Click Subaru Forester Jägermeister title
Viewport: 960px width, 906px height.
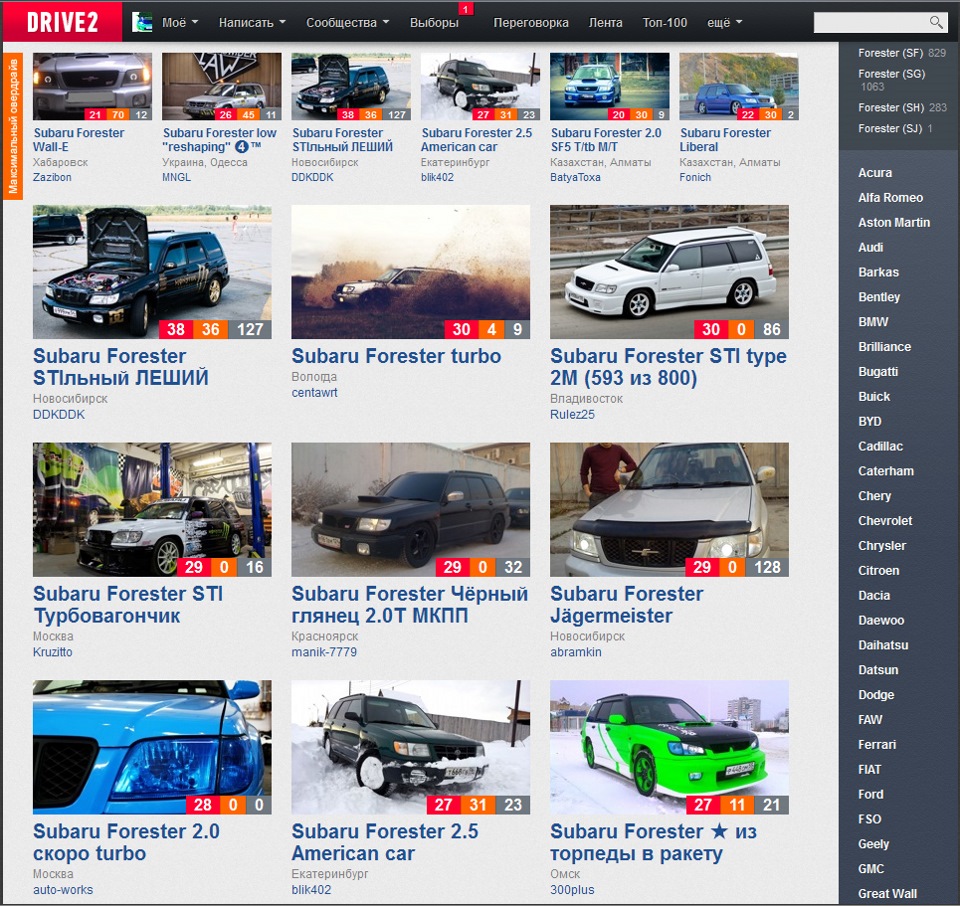point(626,604)
